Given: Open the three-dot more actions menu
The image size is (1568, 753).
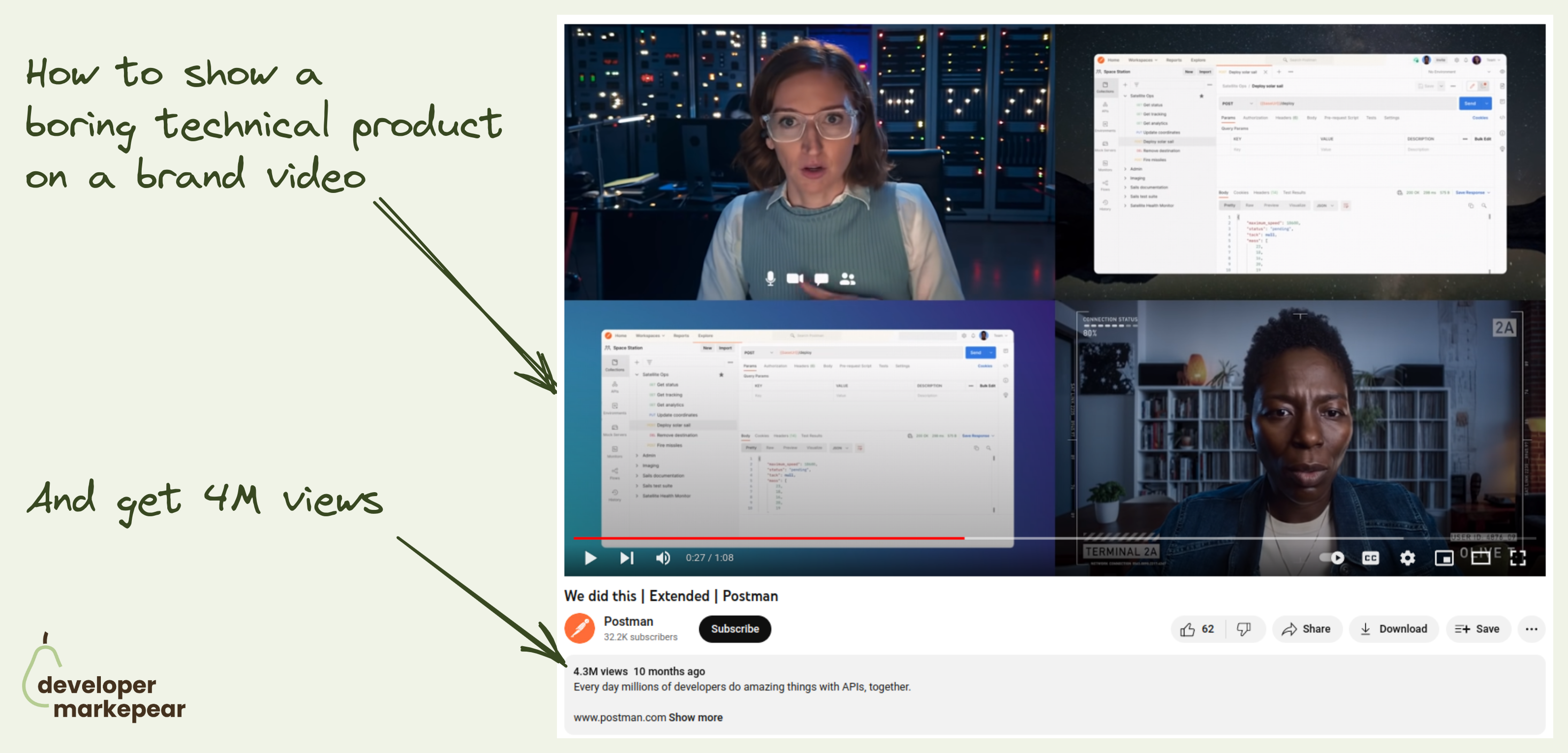Looking at the screenshot, I should pyautogui.click(x=1532, y=629).
